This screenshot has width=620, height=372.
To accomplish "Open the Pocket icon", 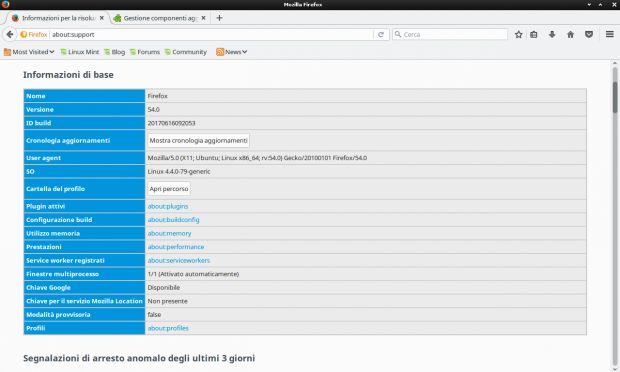I will coord(589,34).
